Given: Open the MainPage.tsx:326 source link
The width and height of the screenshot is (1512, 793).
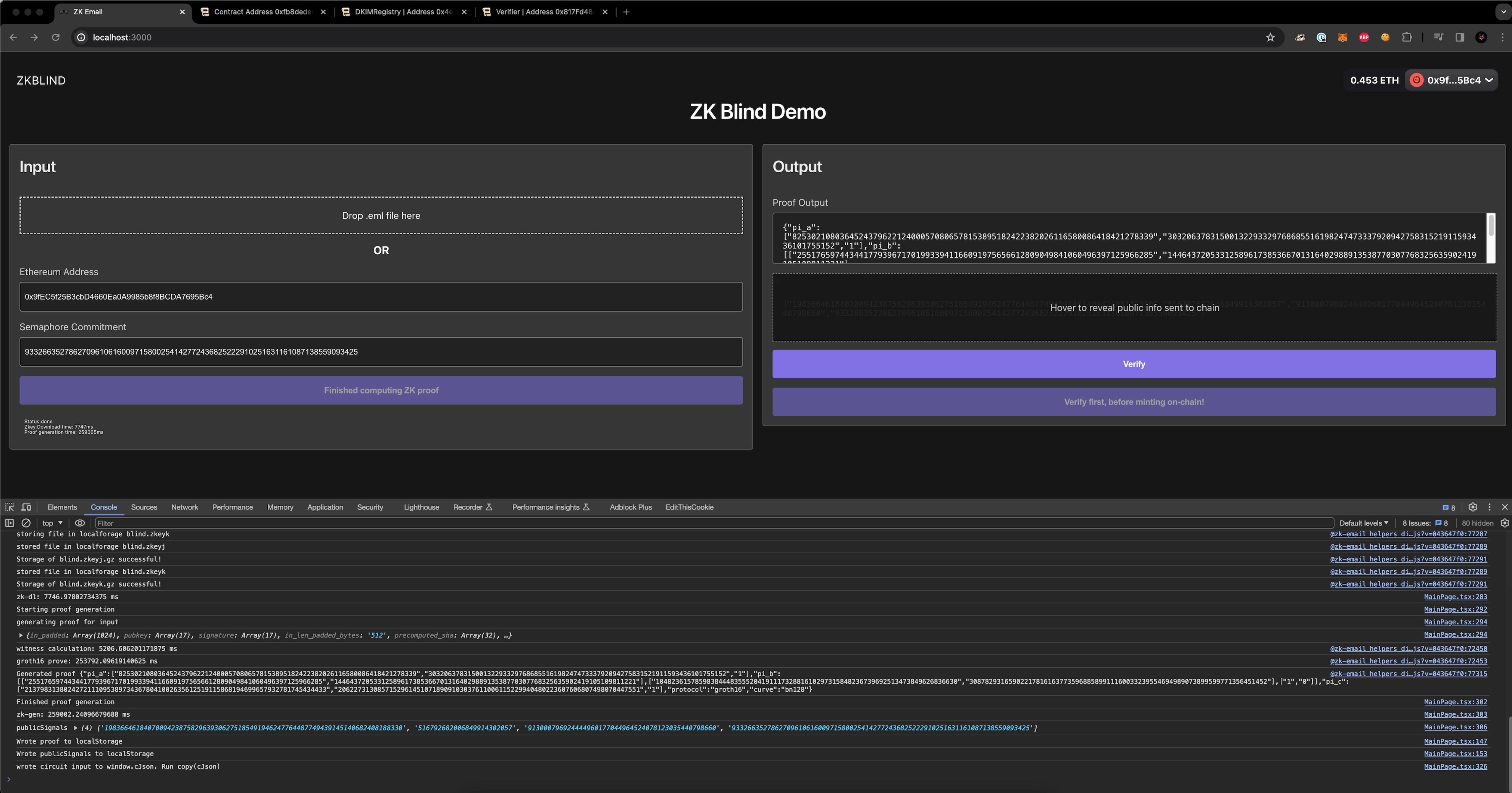Looking at the screenshot, I should coord(1455,767).
